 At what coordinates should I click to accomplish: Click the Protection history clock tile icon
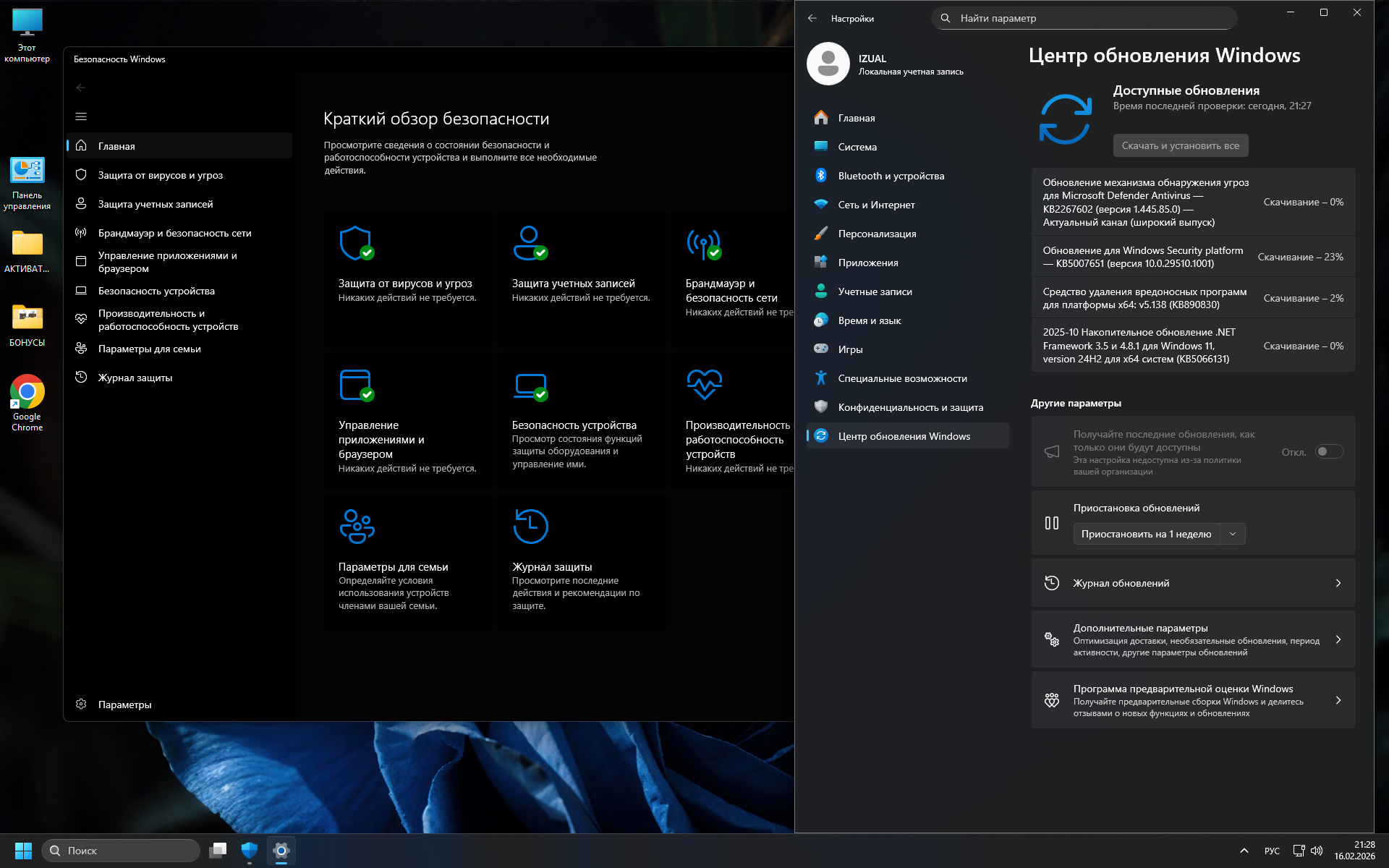coord(530,526)
